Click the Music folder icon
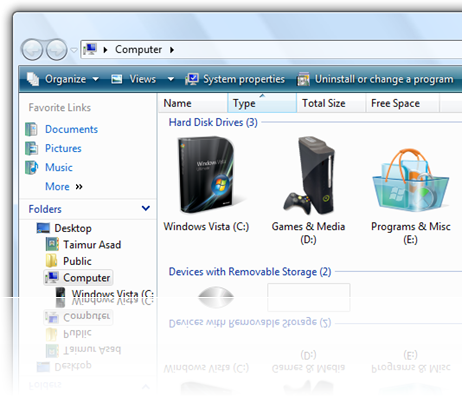The image size is (462, 396). (32, 167)
